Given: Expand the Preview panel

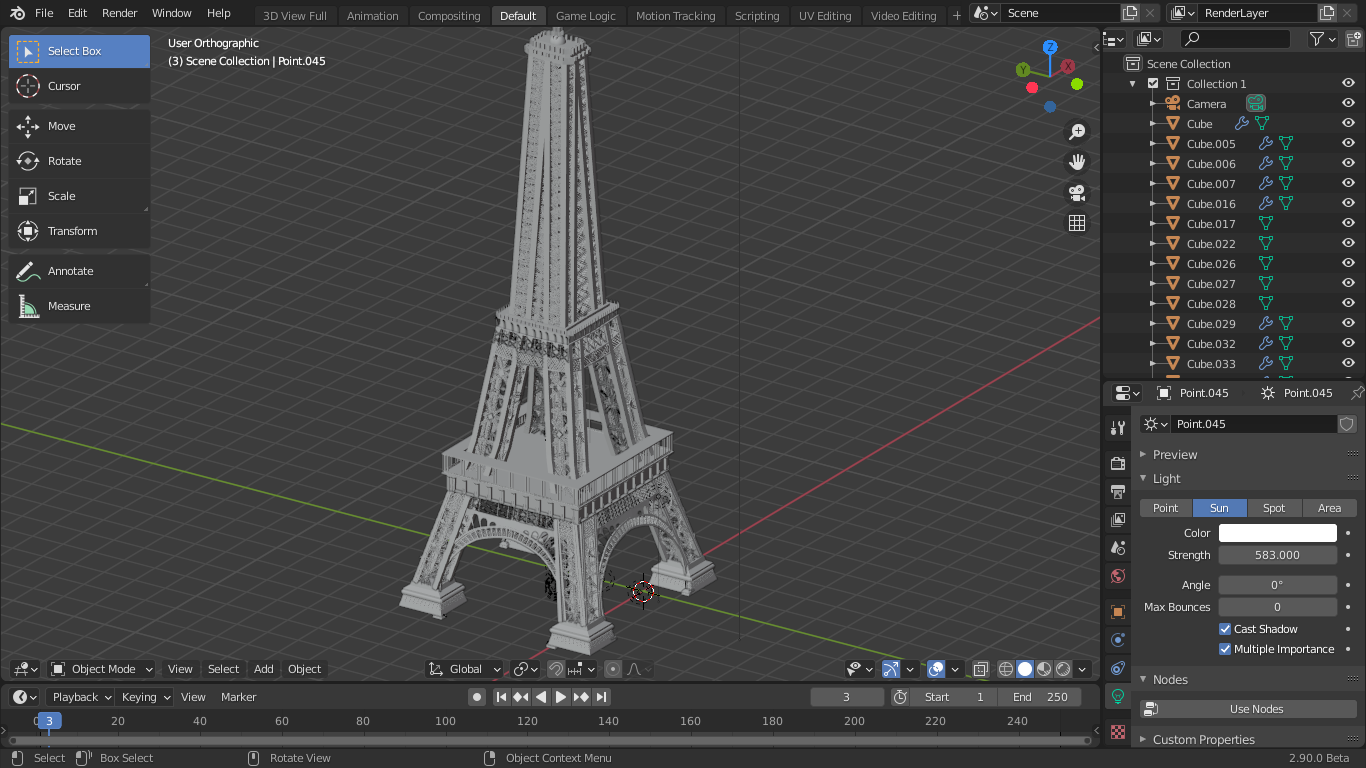Looking at the screenshot, I should point(1175,454).
